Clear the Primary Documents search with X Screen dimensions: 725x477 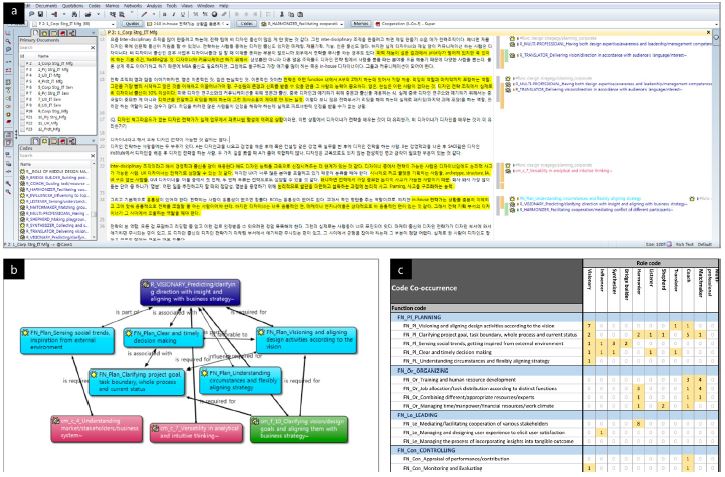[93, 48]
